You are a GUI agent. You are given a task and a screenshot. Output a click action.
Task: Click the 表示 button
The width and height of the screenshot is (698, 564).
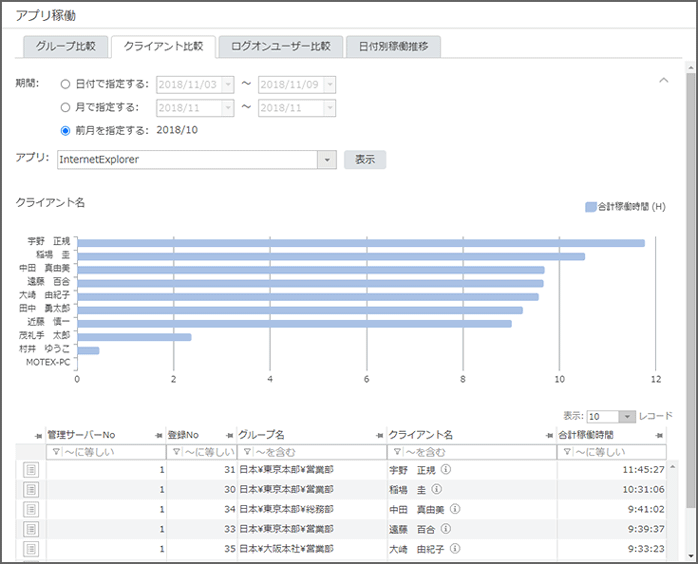(365, 159)
